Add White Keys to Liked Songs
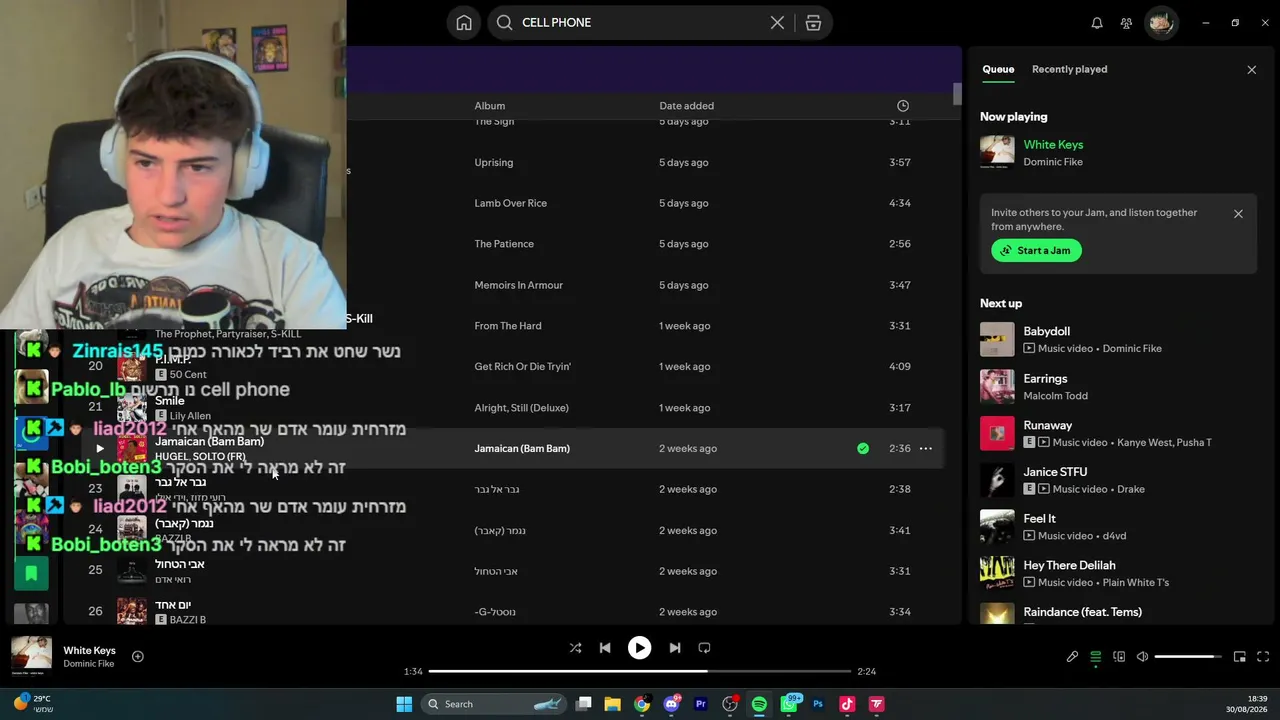Viewport: 1280px width, 720px height. point(138,657)
